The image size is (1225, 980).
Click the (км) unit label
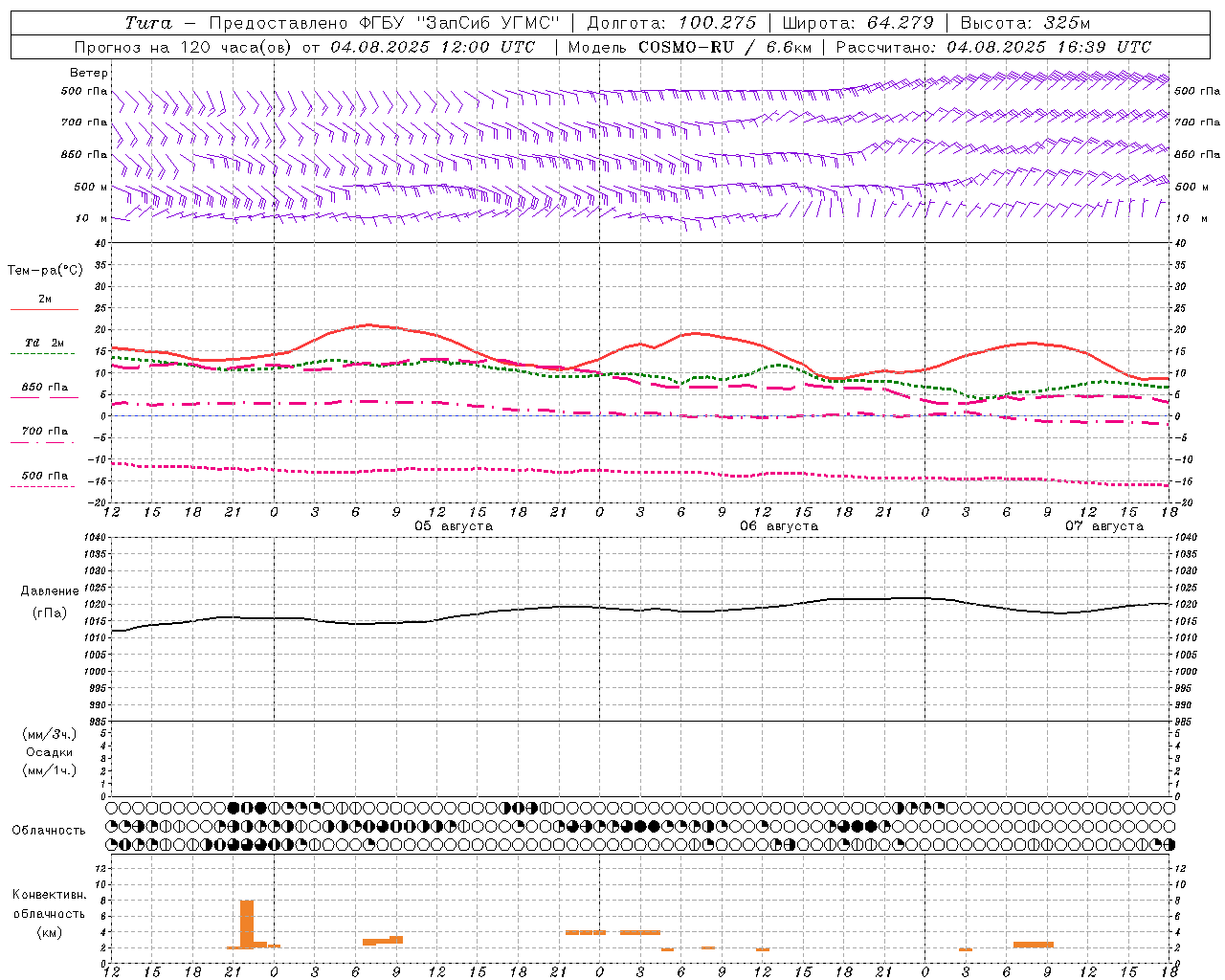[x=50, y=932]
